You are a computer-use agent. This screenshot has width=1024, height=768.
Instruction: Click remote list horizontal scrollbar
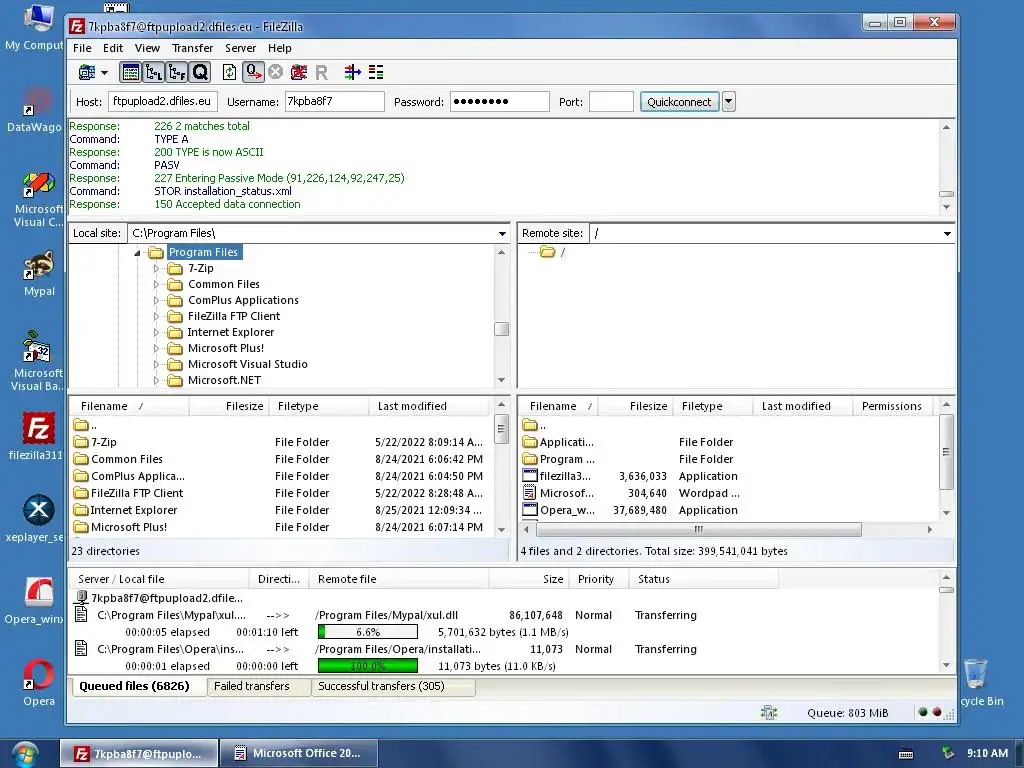point(697,530)
